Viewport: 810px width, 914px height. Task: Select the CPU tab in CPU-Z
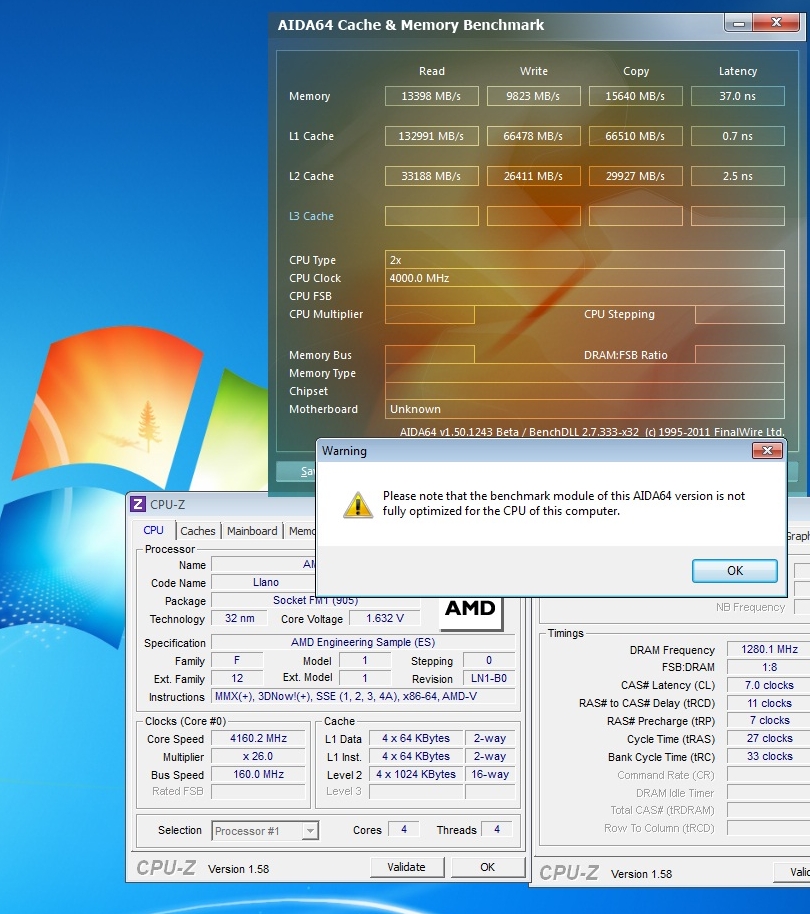pos(154,530)
